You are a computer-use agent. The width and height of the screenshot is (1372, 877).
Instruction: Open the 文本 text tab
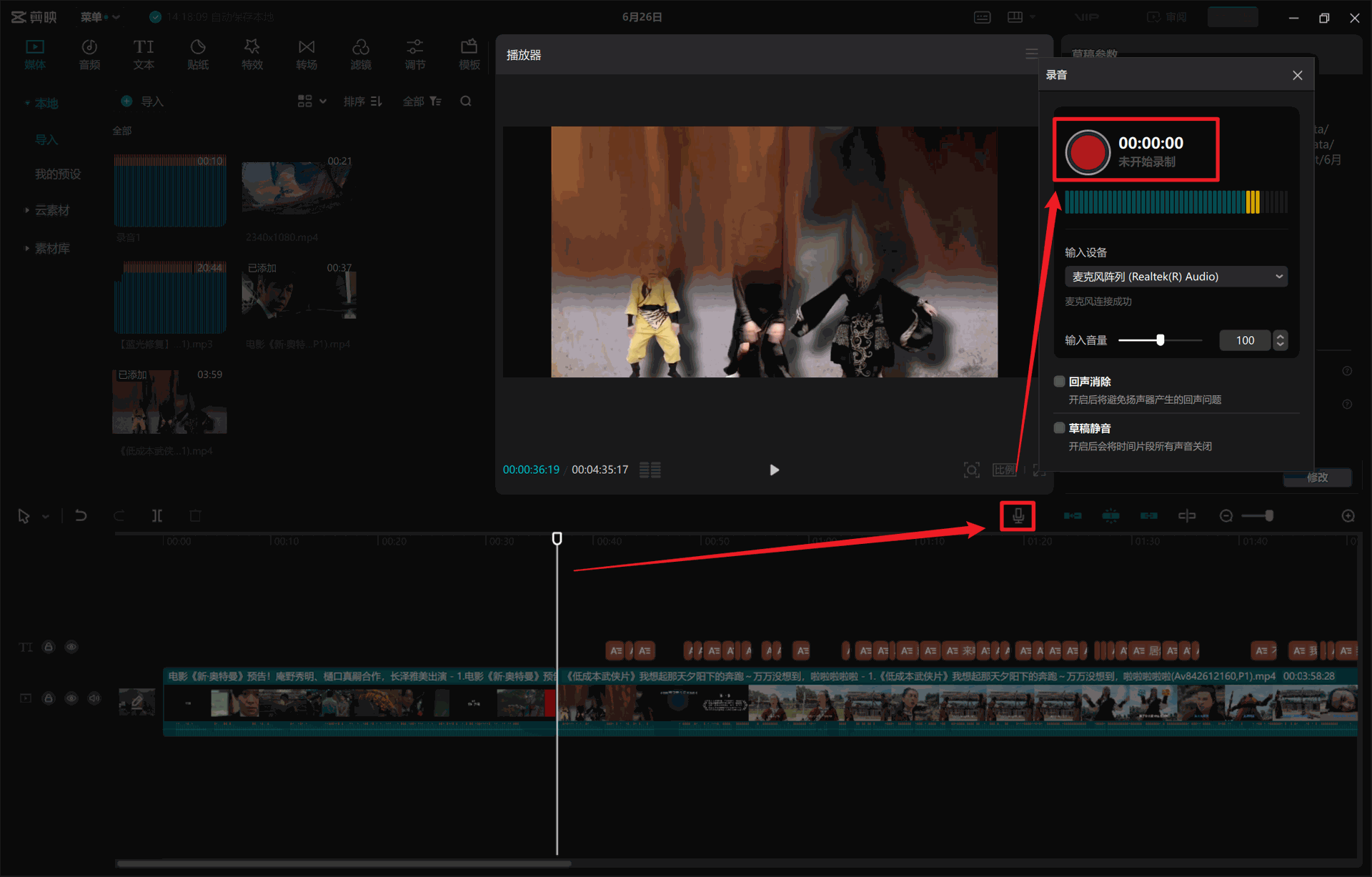pyautogui.click(x=144, y=54)
